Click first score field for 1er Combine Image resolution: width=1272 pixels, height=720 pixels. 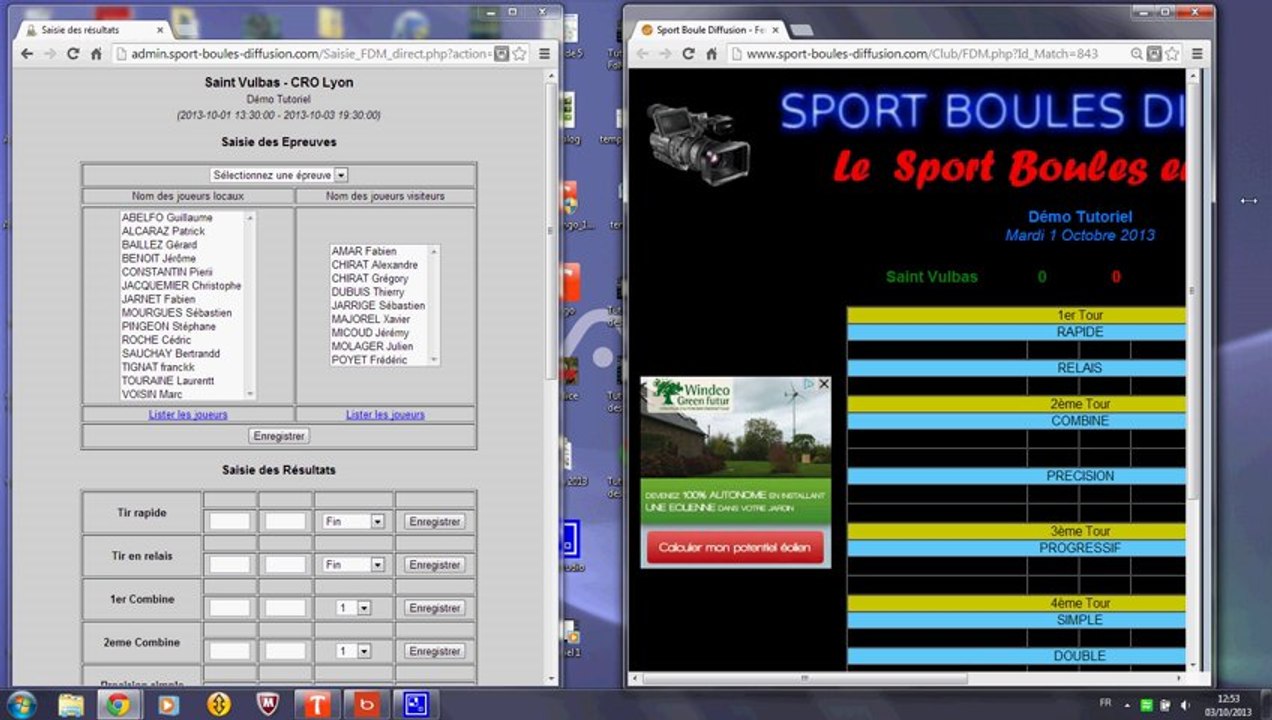click(x=230, y=608)
